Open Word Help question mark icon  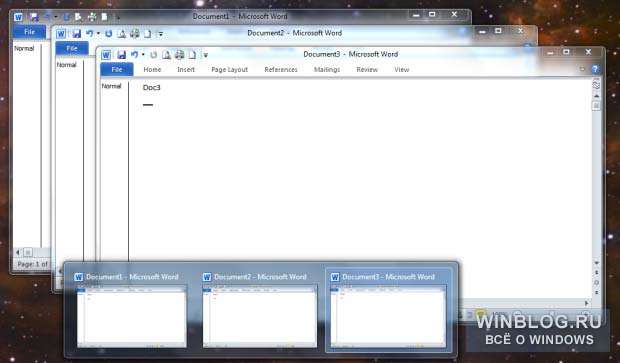click(595, 69)
